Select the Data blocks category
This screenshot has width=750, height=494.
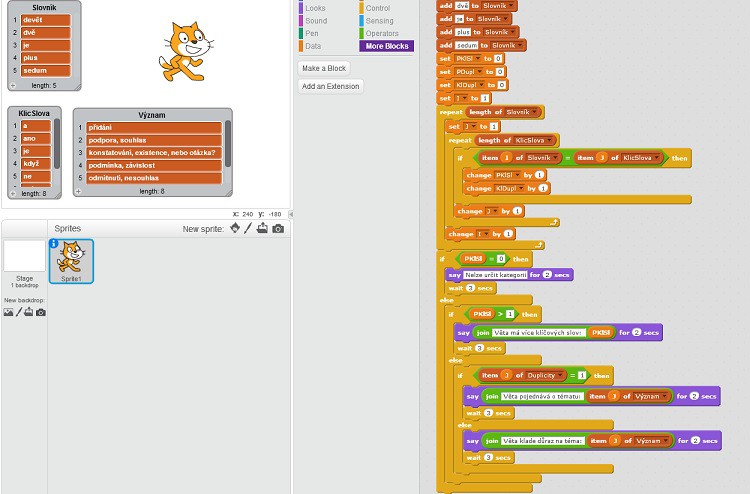click(x=314, y=46)
